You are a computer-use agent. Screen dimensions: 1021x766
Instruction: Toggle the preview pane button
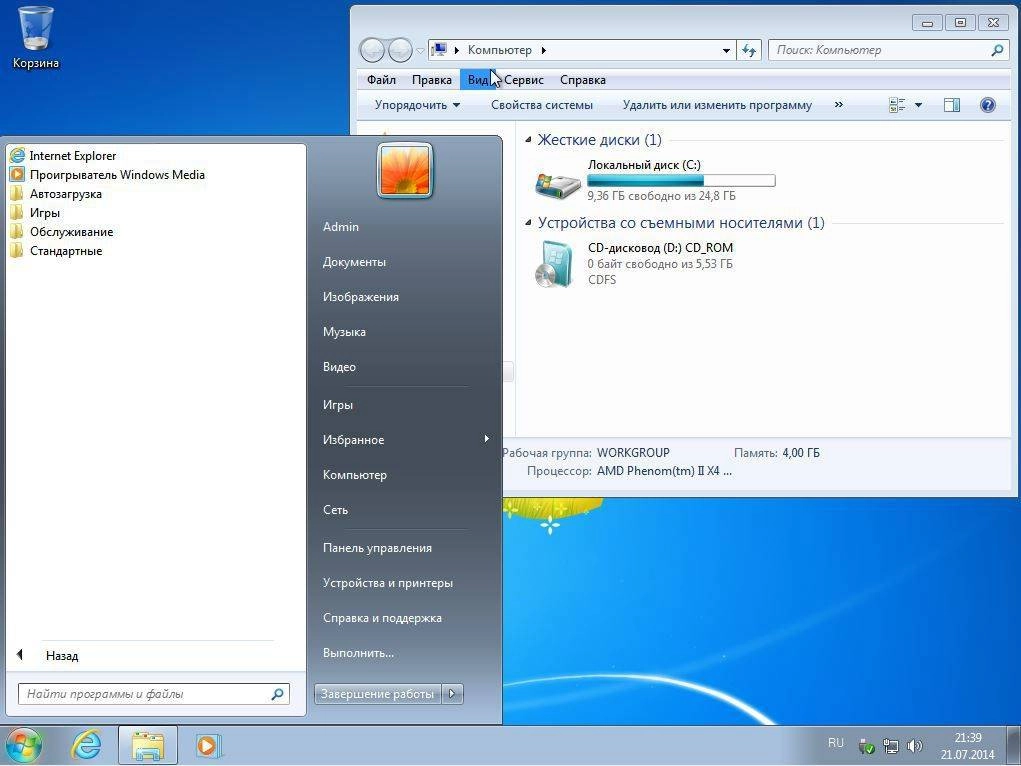[951, 105]
